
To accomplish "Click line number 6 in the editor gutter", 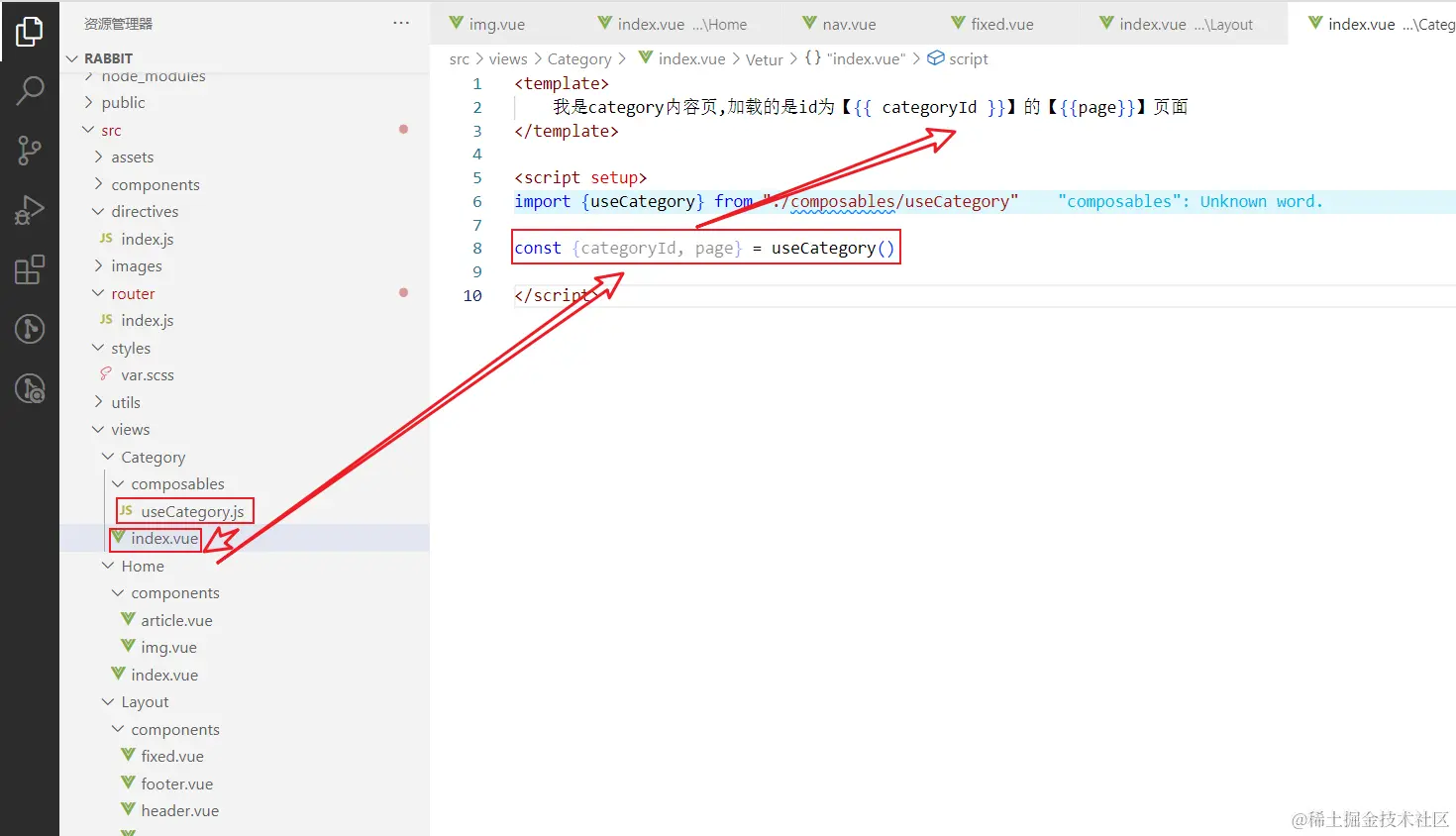I will click(477, 201).
